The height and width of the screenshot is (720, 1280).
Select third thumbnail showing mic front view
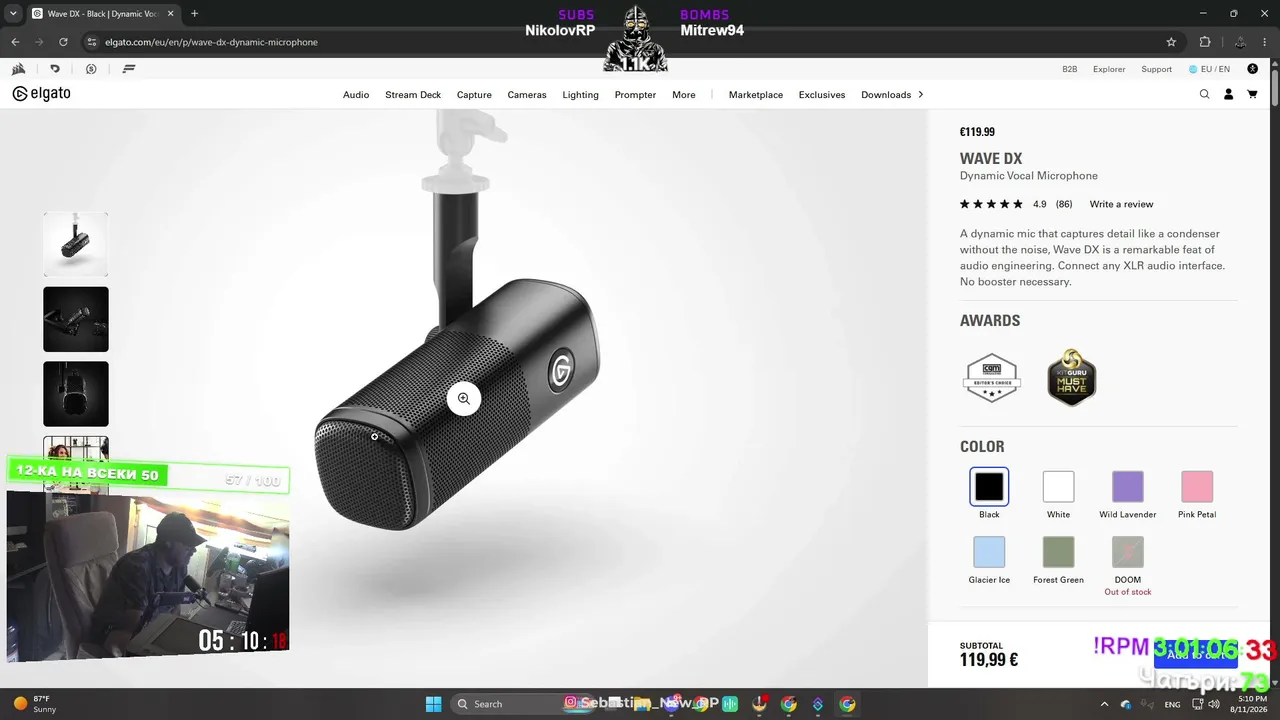76,394
